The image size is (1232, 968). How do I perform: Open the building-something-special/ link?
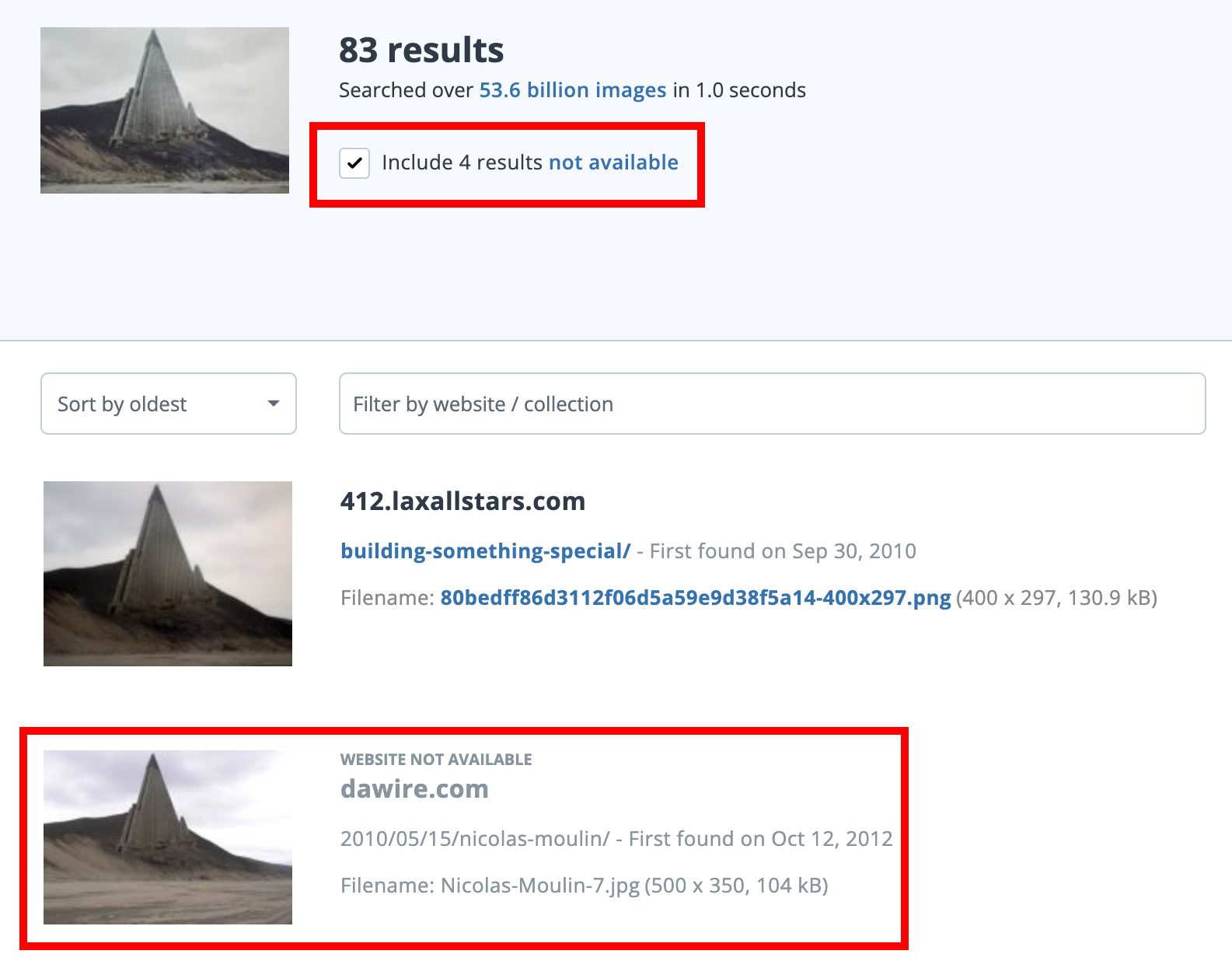click(x=485, y=551)
